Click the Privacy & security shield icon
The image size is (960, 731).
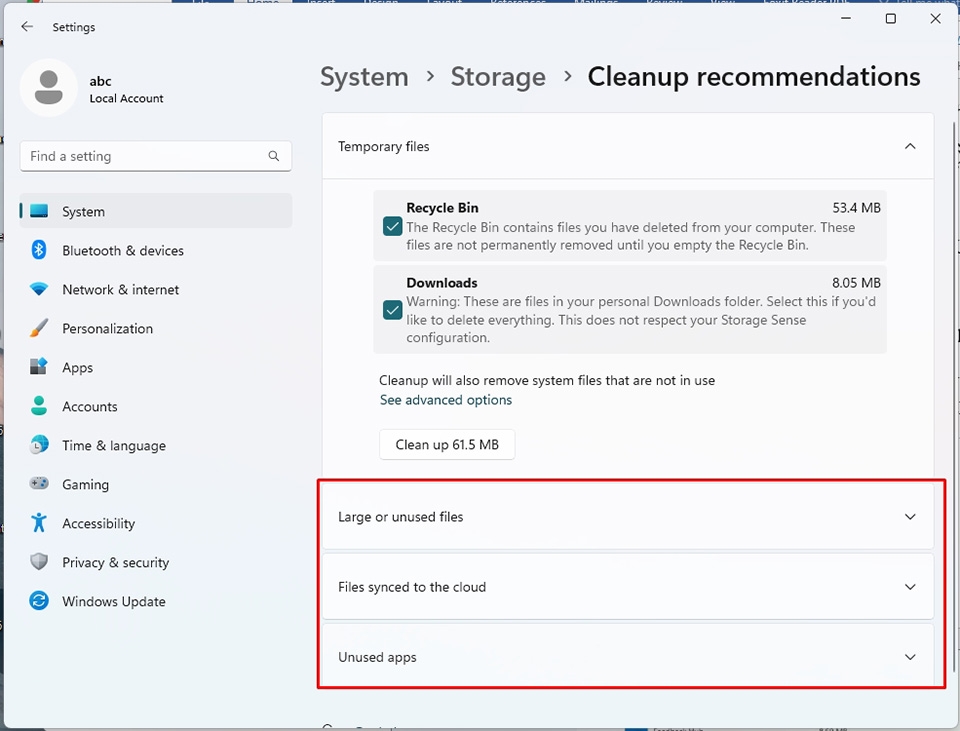(x=39, y=562)
